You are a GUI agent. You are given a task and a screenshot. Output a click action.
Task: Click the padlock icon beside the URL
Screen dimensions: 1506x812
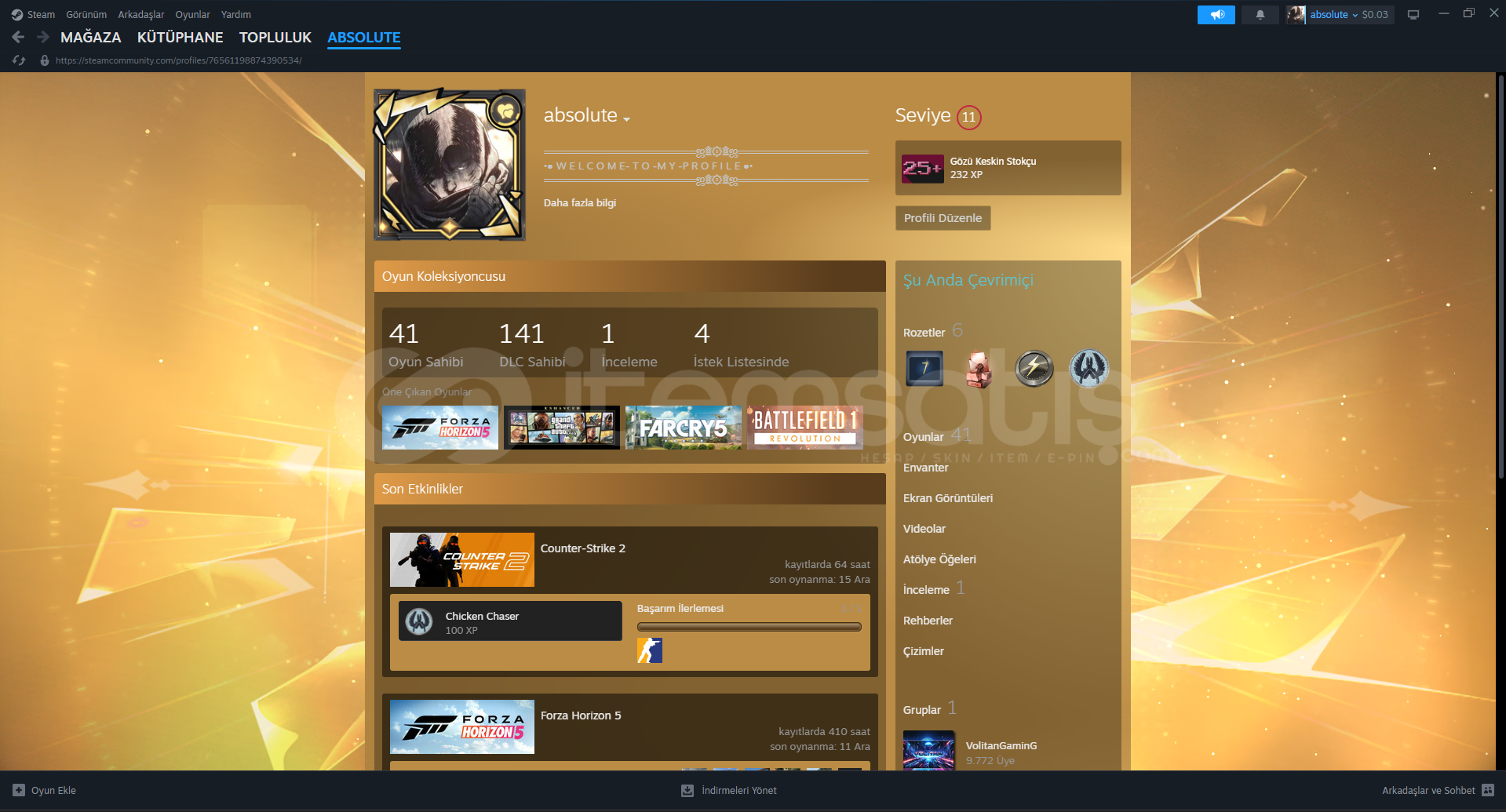[45, 60]
